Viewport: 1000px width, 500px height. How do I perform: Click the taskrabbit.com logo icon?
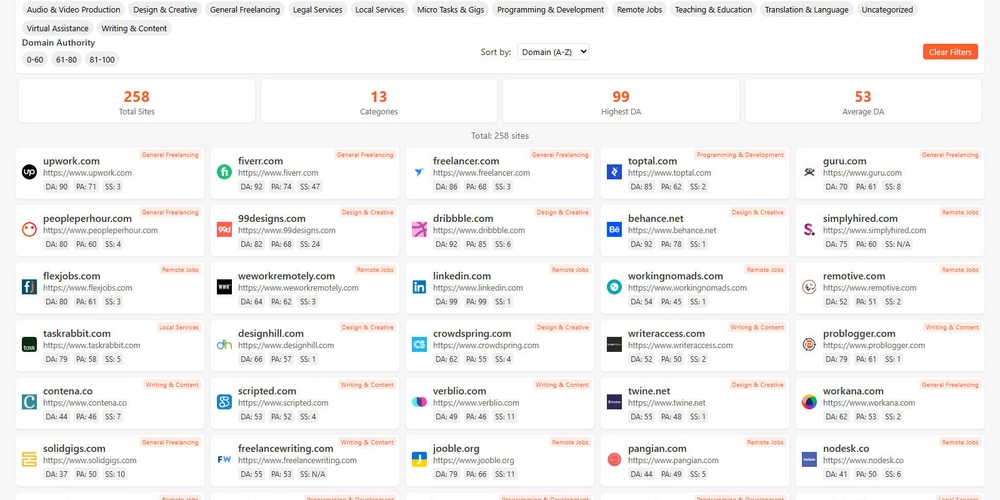pos(29,344)
